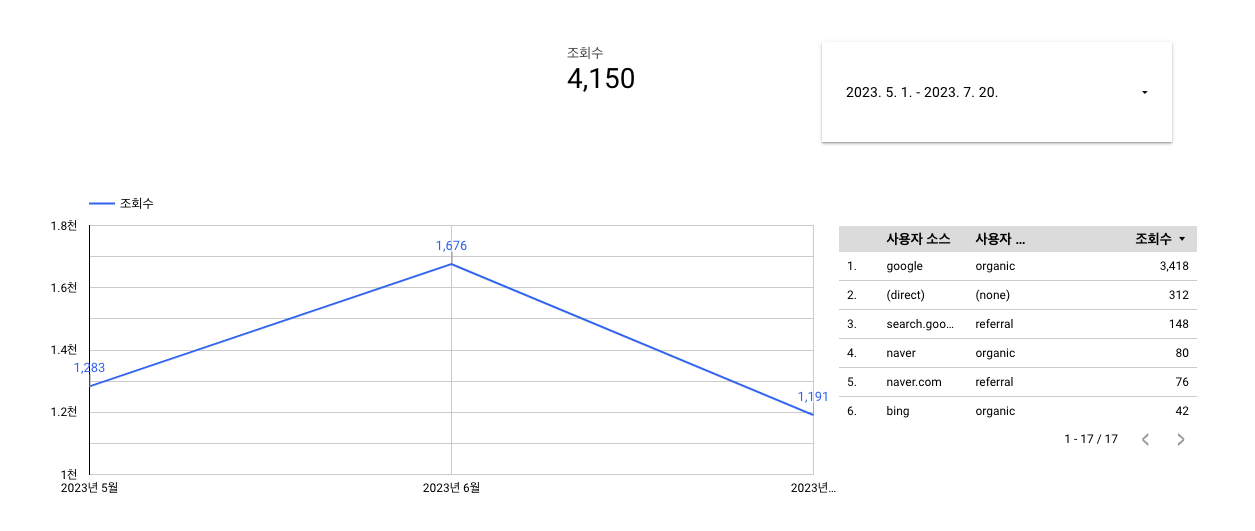Click the sort arrow beside 조회수 header
Viewport: 1255px width, 531px height.
click(x=1182, y=240)
